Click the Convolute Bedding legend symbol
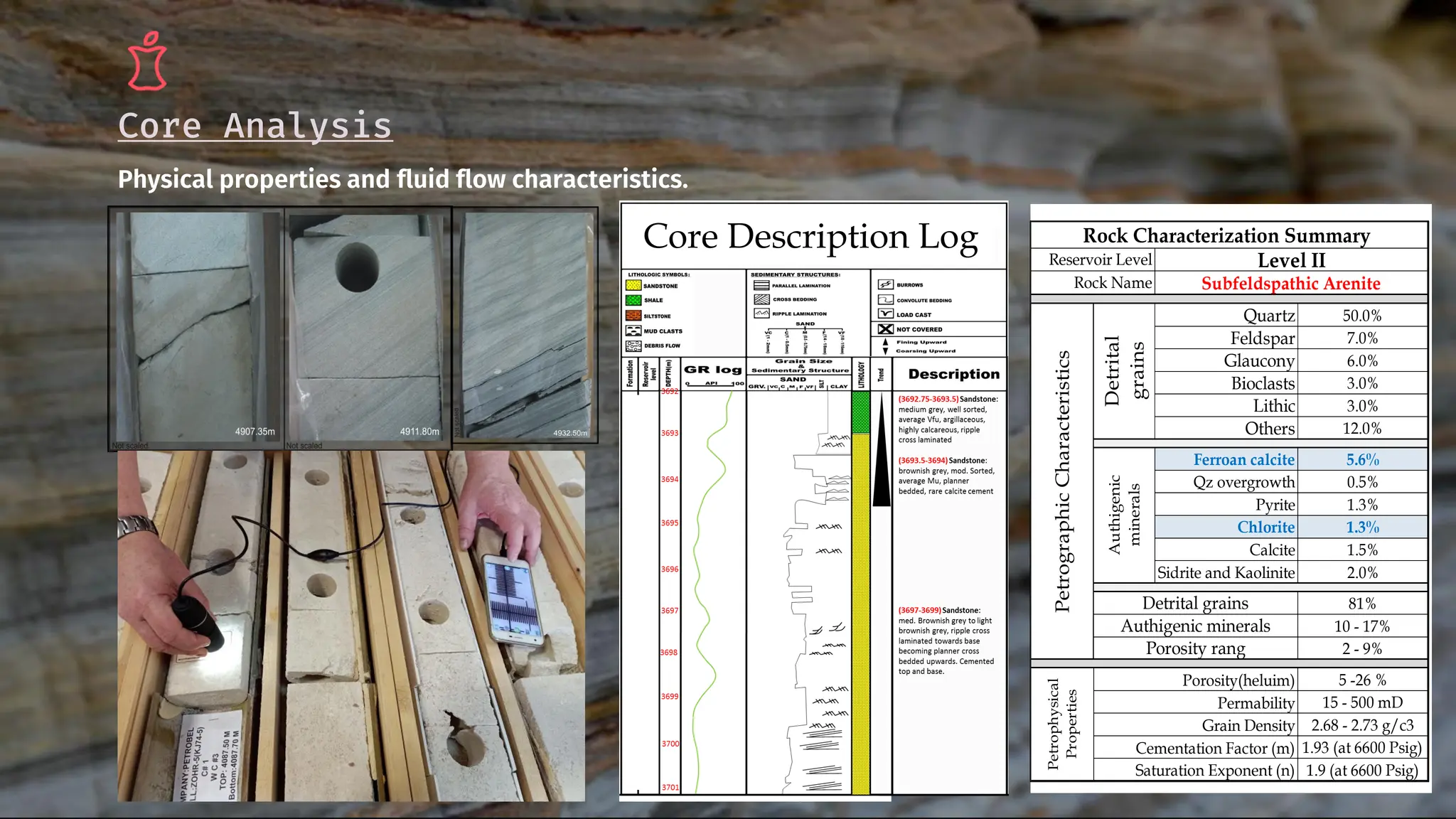 pyautogui.click(x=885, y=299)
